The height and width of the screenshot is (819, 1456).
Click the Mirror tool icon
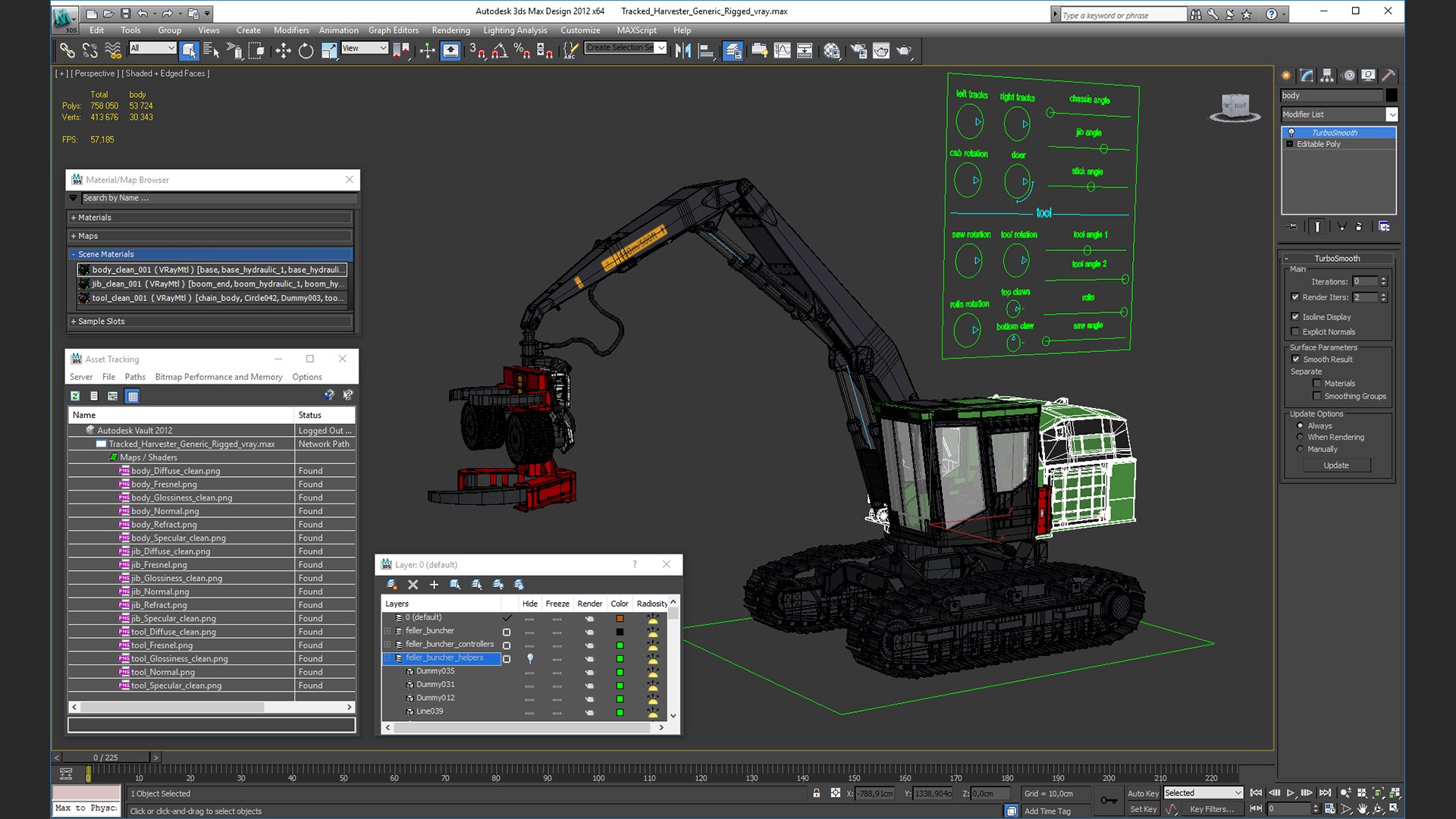[682, 51]
